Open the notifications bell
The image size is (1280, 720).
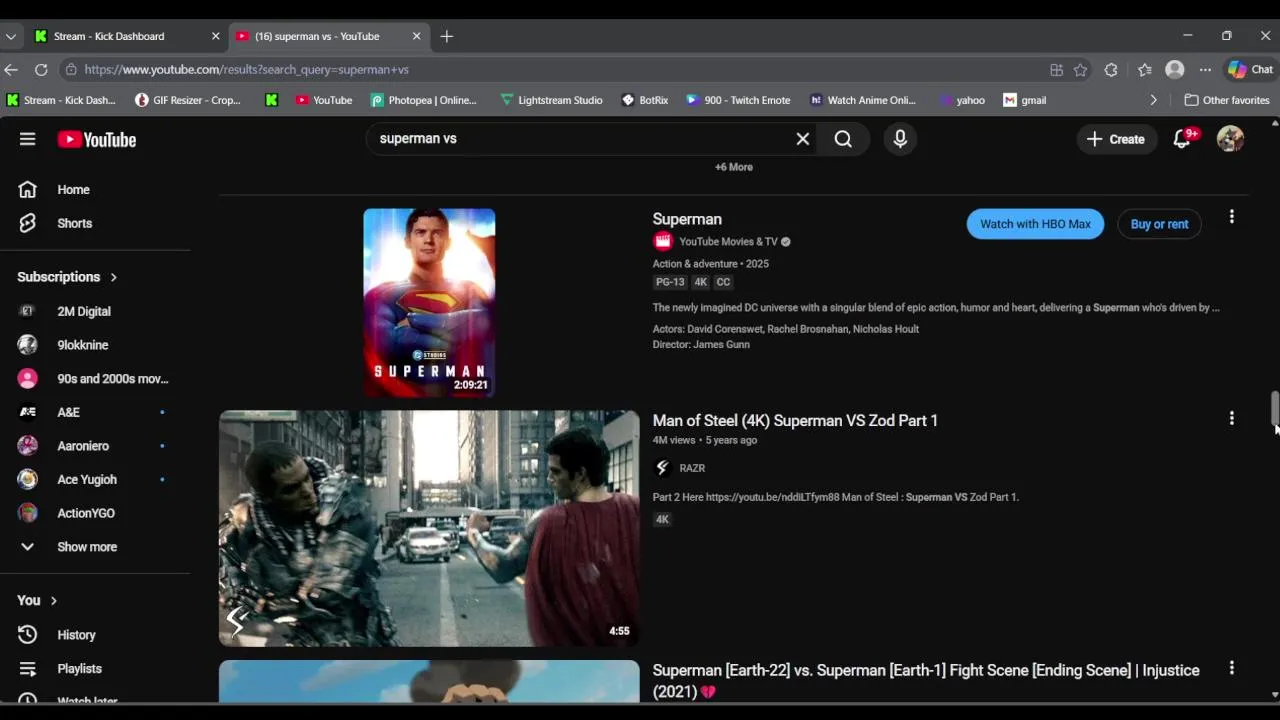[x=1183, y=139]
